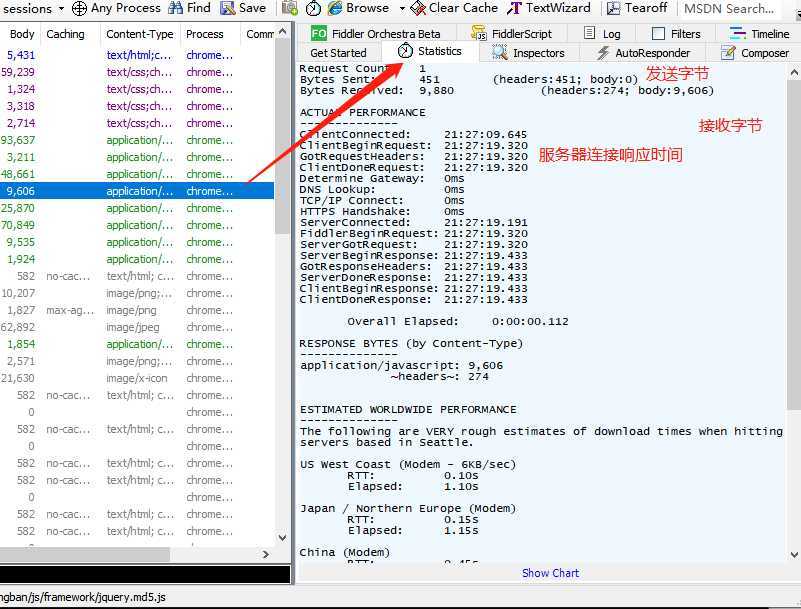Screen dimensions: 801x609
Task: Click the session list horizontal scroll-right arrow
Action: [x=266, y=554]
